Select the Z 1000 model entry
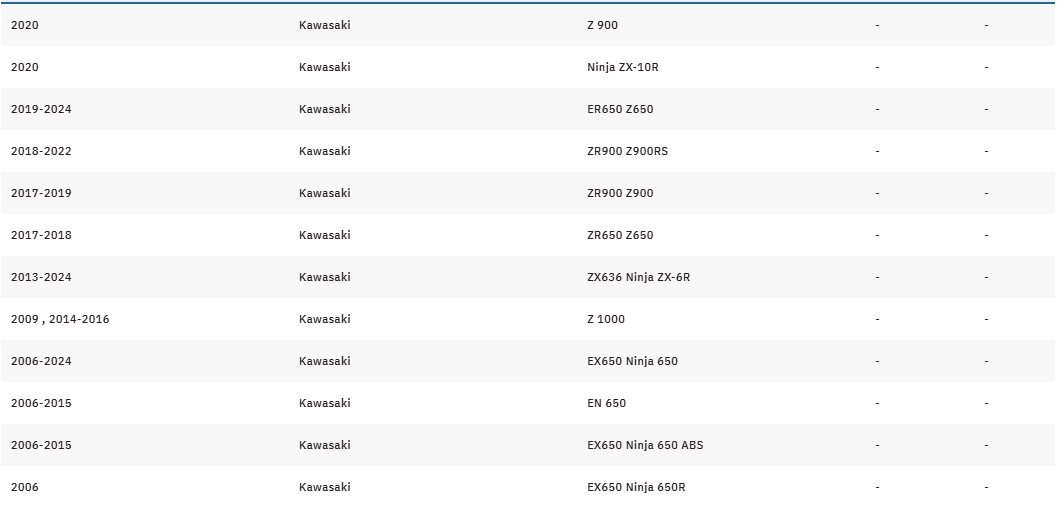 (x=606, y=319)
